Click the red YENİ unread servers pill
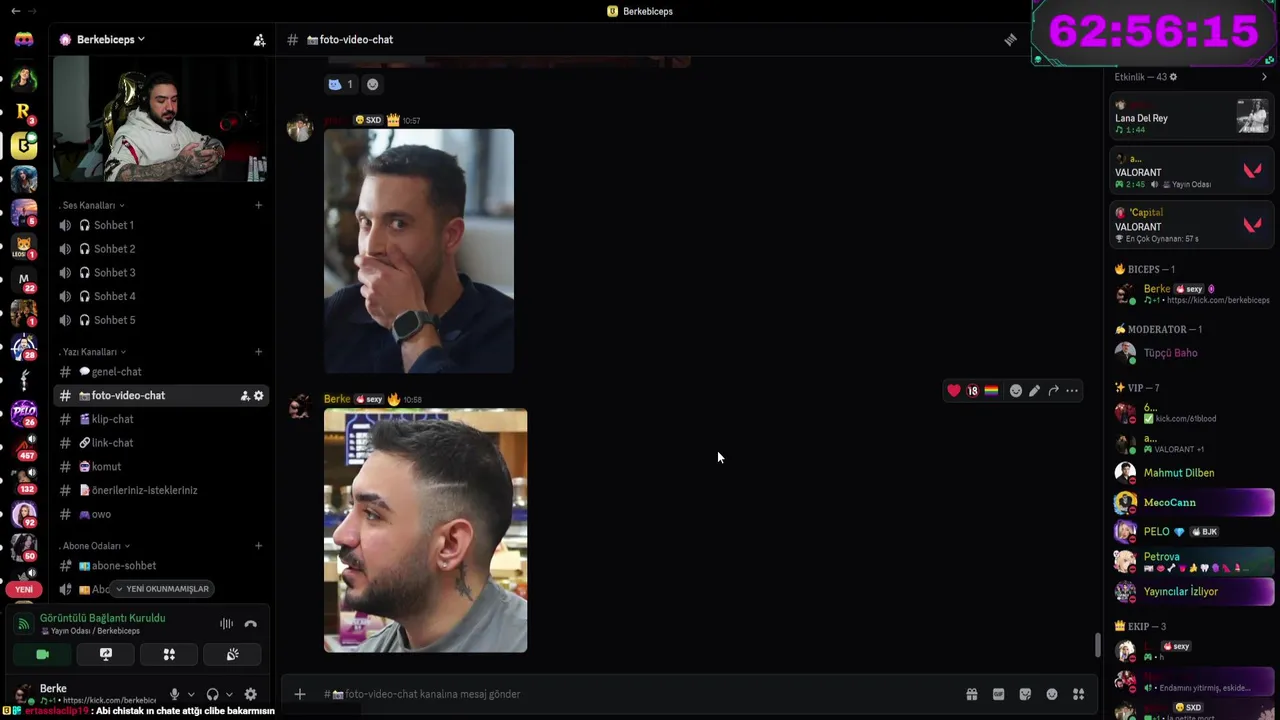The width and height of the screenshot is (1280, 720). 24,590
